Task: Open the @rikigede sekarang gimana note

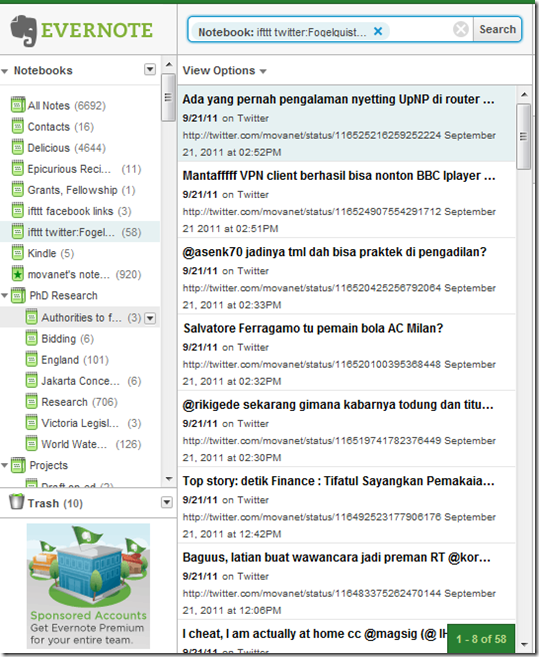Action: tap(347, 429)
